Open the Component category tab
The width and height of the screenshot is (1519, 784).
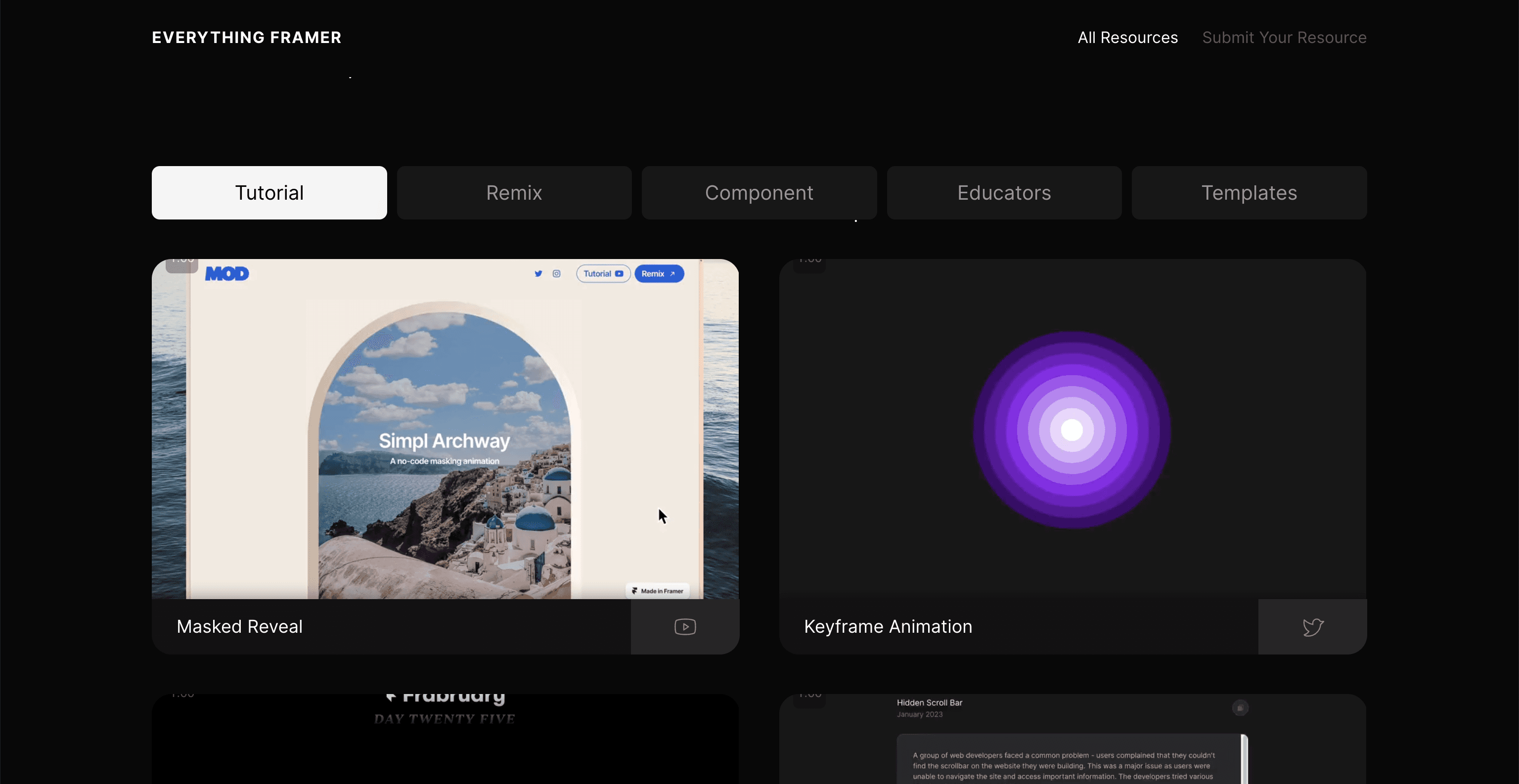[x=759, y=193]
